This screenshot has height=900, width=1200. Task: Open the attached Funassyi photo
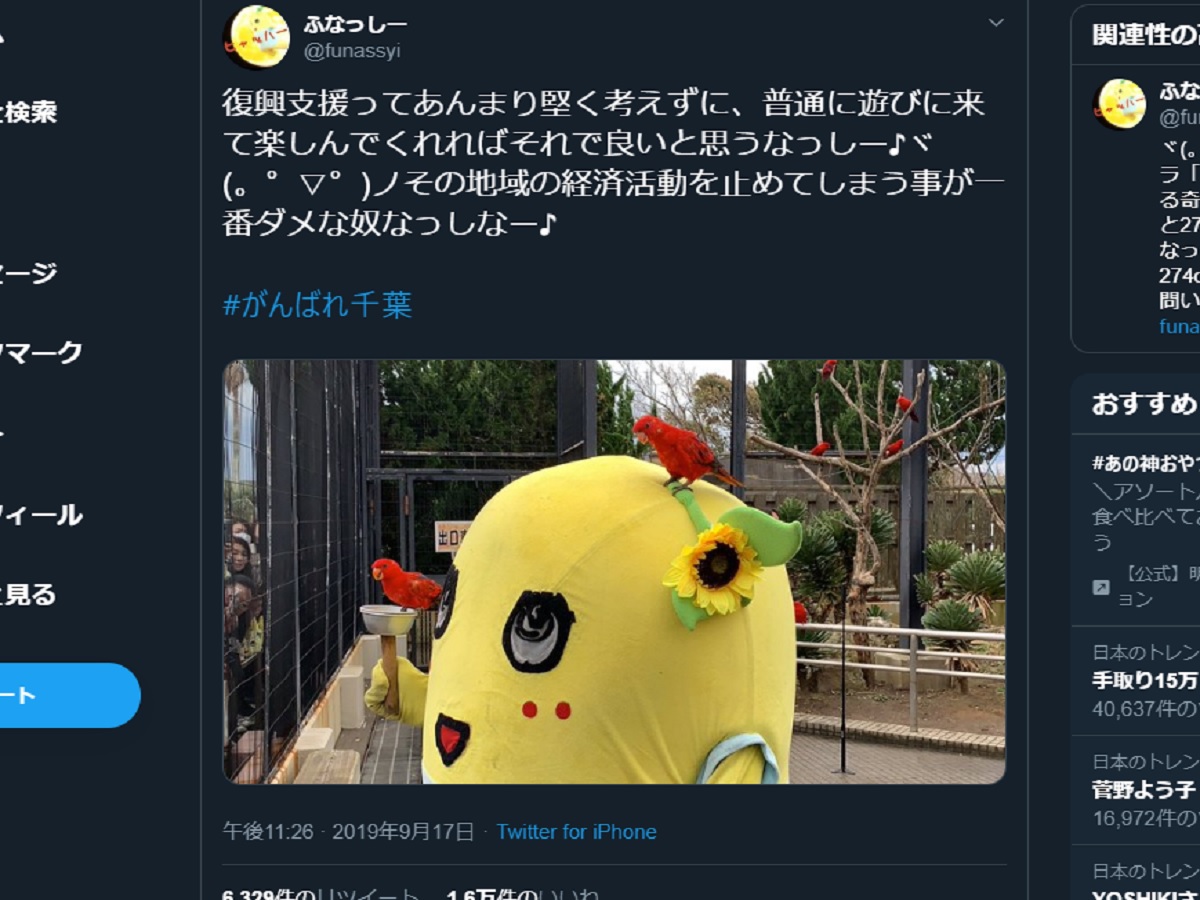click(x=614, y=571)
